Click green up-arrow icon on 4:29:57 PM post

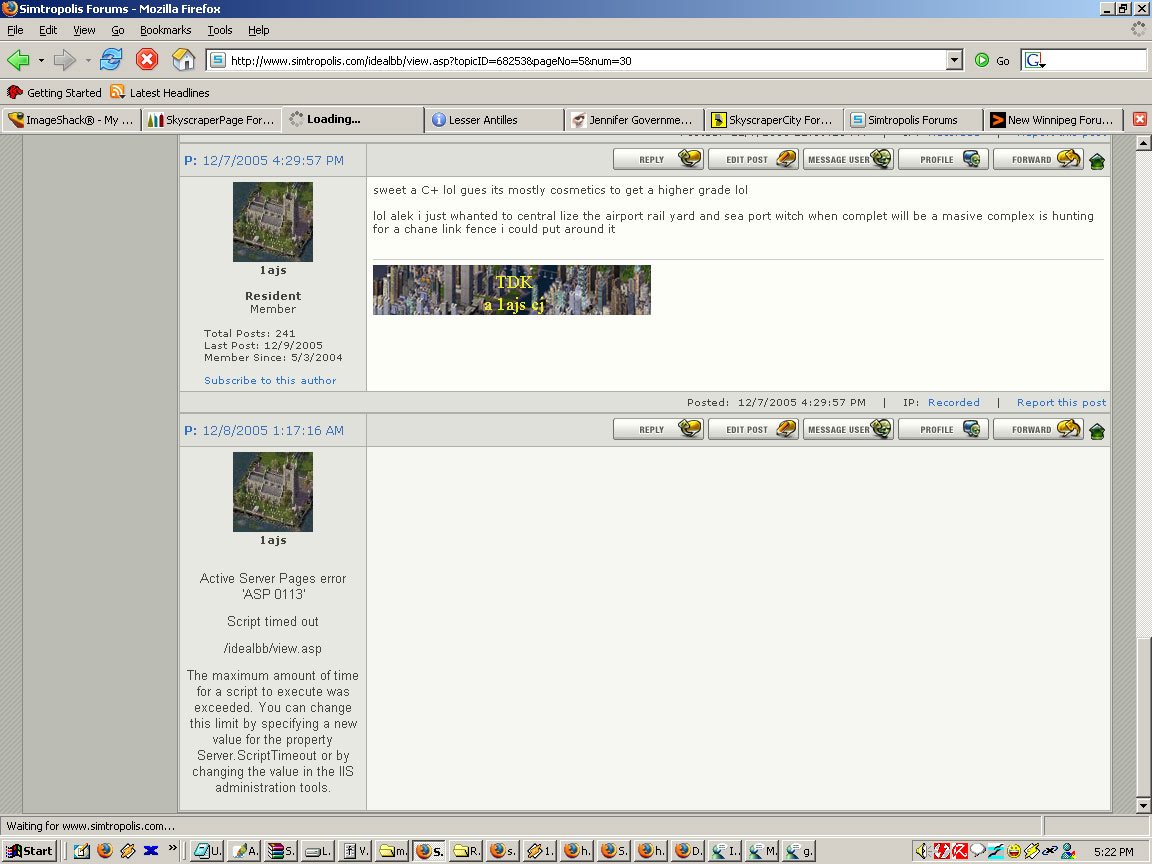[1097, 162]
